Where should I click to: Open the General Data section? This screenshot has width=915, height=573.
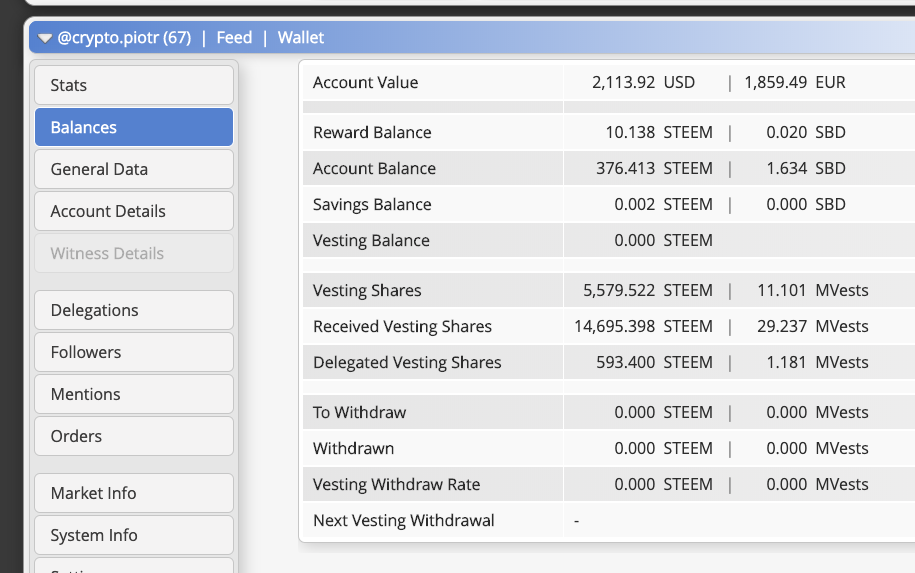click(134, 169)
